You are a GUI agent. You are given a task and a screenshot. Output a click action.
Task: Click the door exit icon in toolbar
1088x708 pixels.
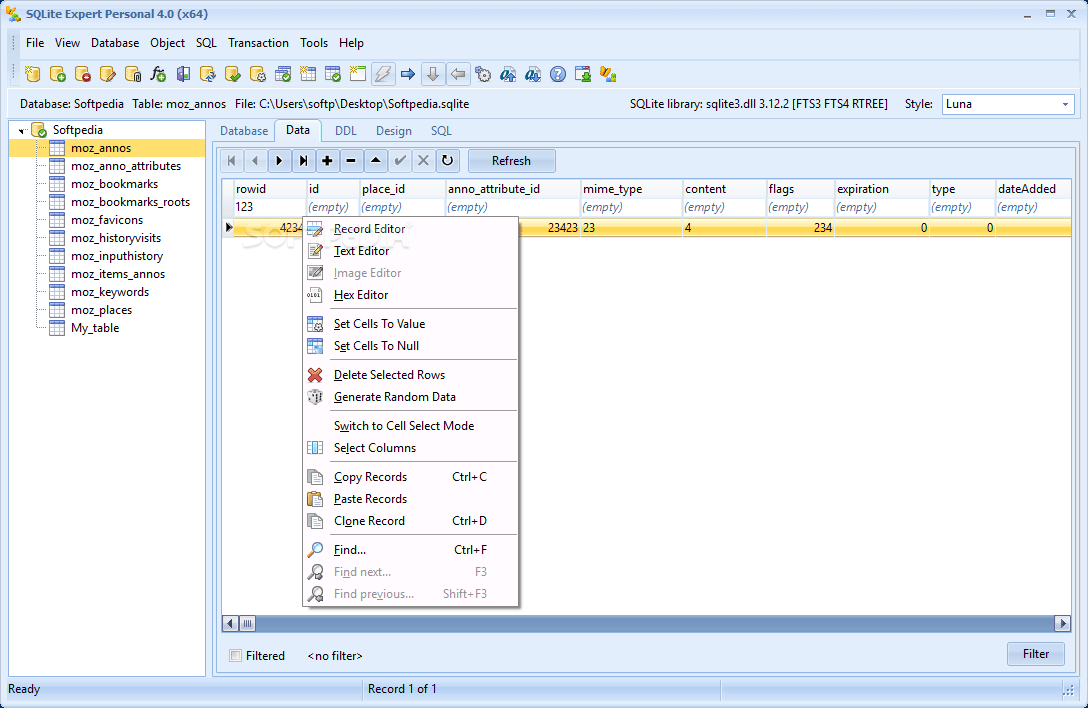(x=182, y=74)
